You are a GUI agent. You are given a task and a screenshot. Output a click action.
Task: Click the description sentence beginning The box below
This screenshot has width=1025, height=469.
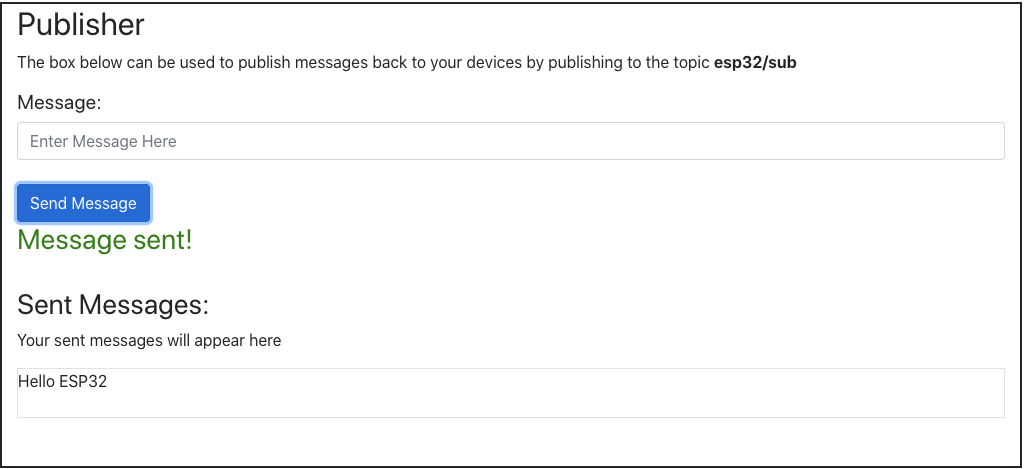[407, 63]
